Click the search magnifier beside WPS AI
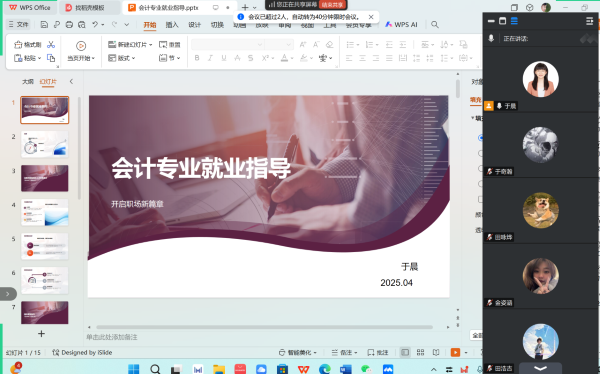 (x=435, y=24)
